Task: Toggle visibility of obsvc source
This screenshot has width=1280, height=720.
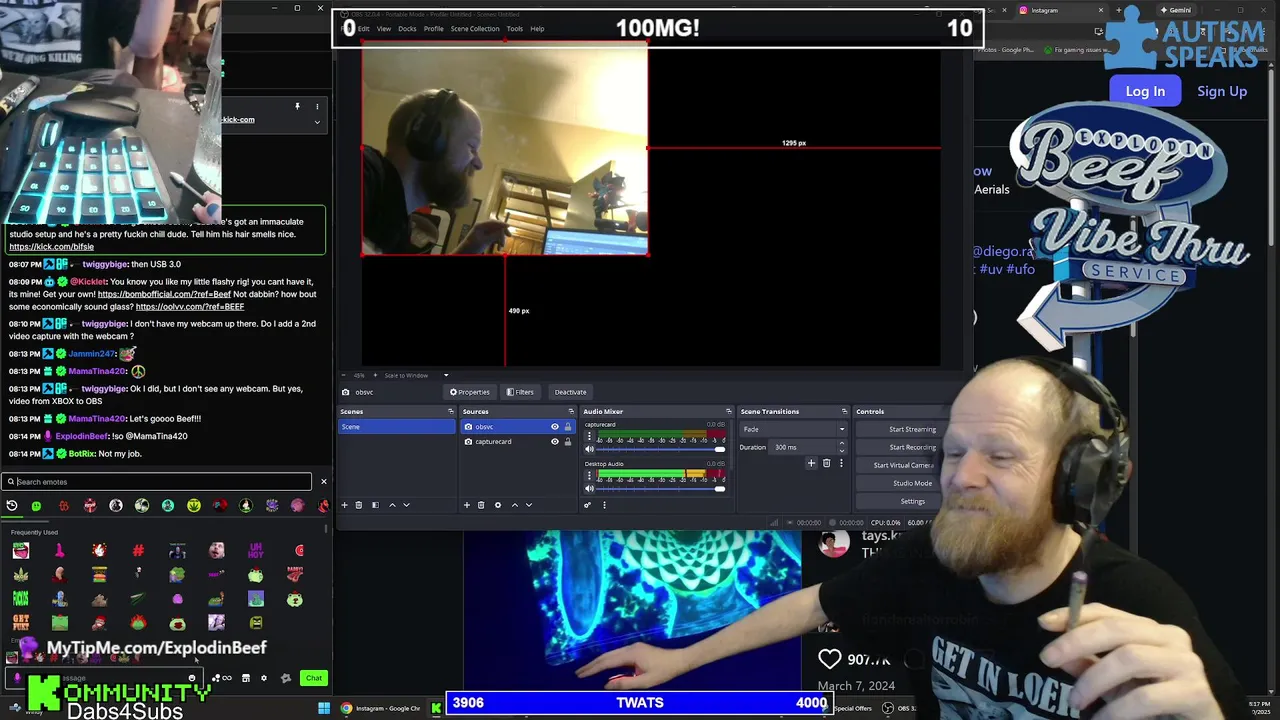Action: pos(555,427)
